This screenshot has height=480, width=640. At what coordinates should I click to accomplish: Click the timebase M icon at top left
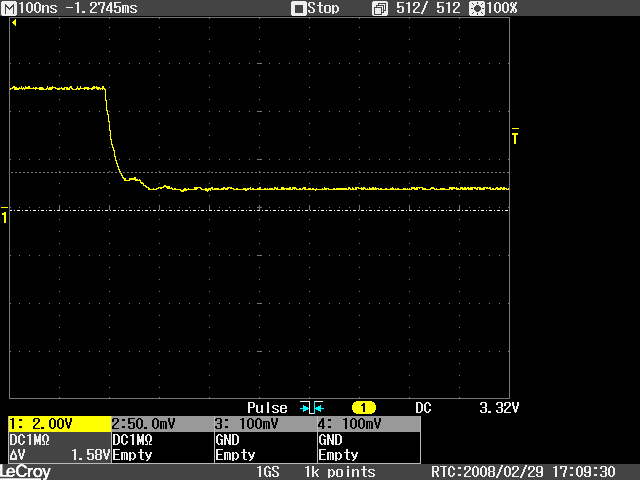coord(10,8)
